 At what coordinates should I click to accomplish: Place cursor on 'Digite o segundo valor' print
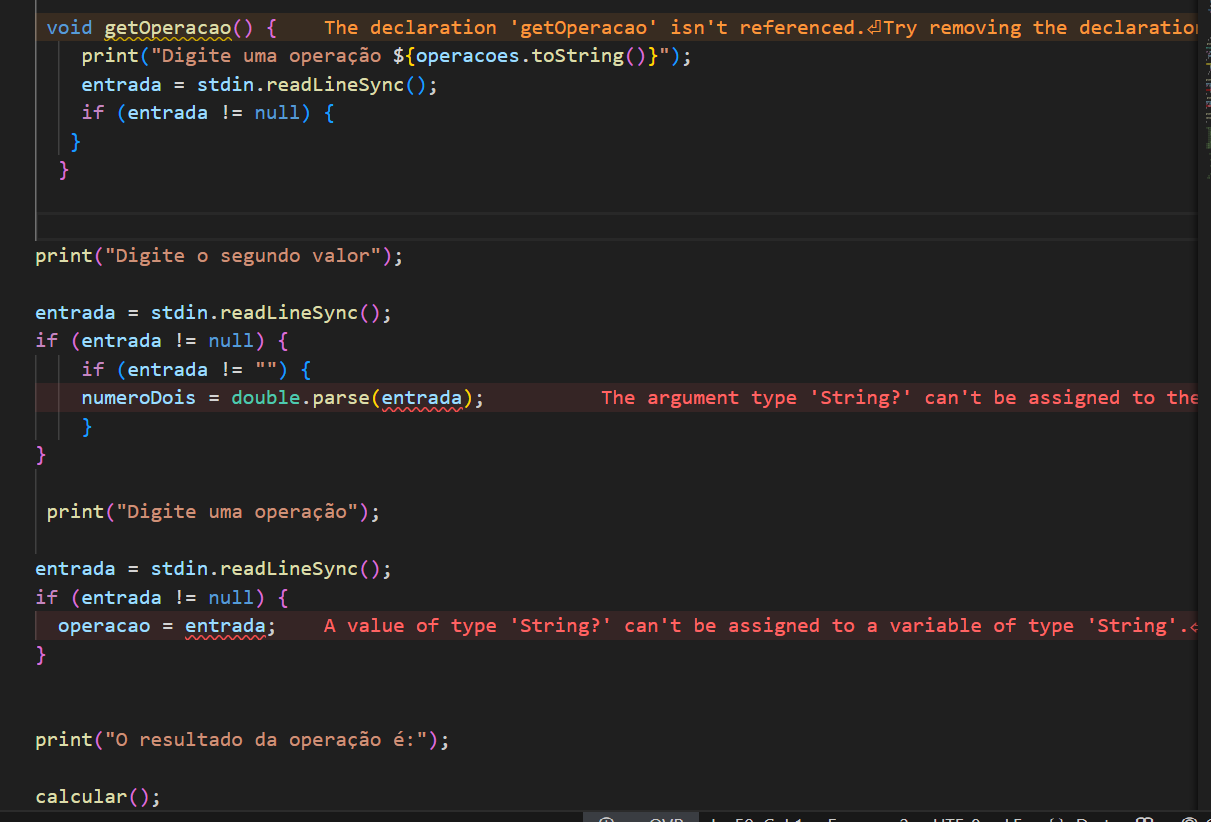(218, 256)
